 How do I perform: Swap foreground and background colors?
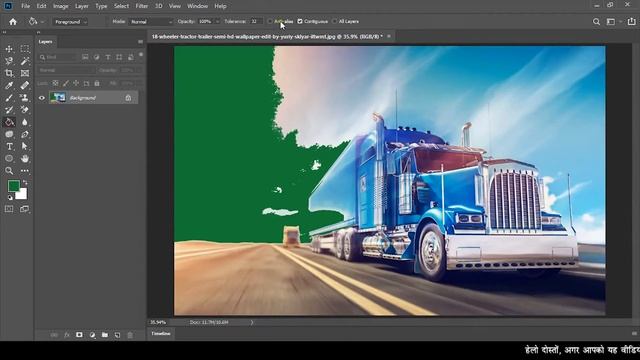pos(25,182)
